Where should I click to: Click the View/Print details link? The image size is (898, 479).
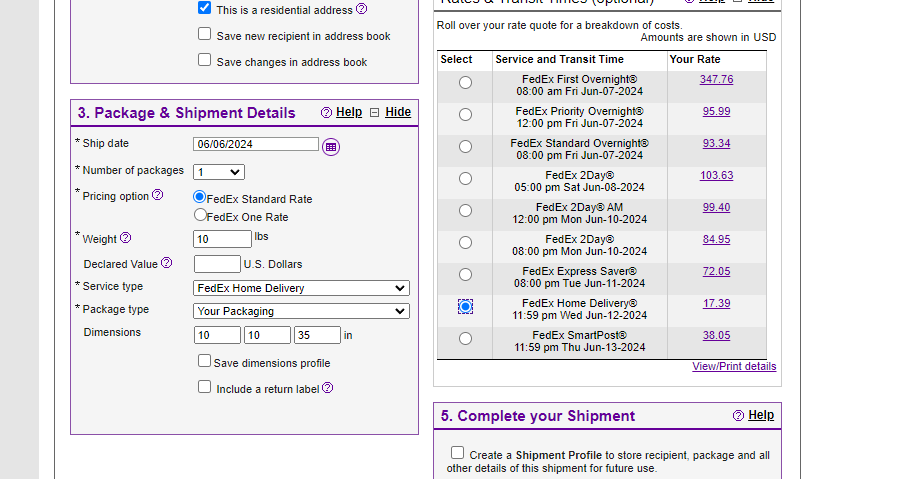[x=734, y=367]
